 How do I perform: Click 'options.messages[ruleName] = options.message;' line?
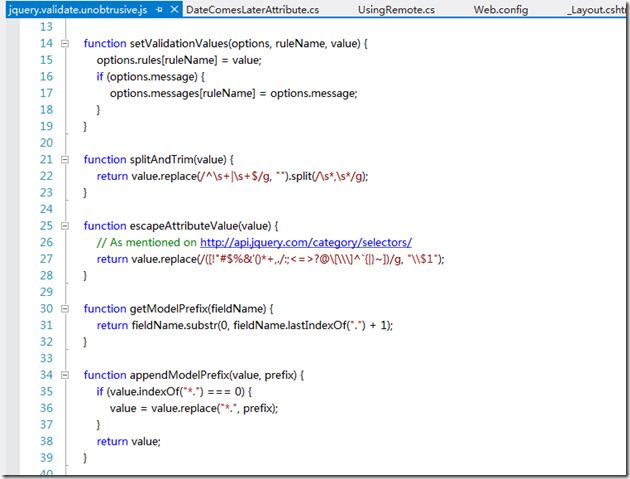(x=233, y=93)
